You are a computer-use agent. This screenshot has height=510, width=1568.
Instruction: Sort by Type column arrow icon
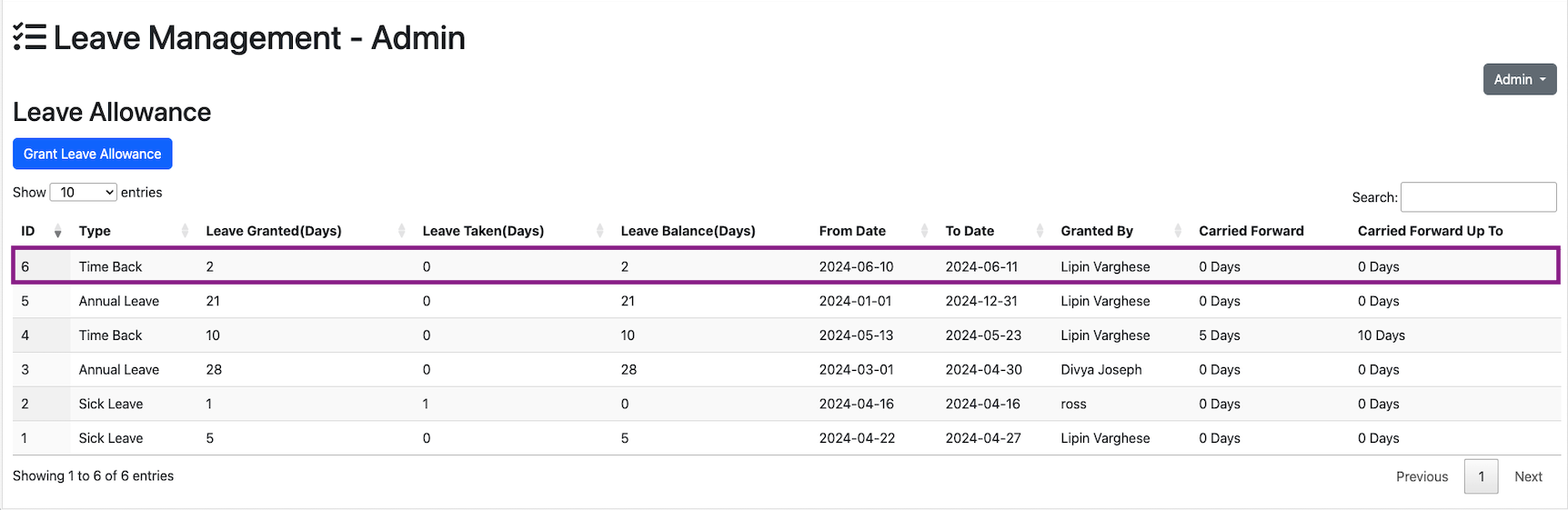click(185, 231)
